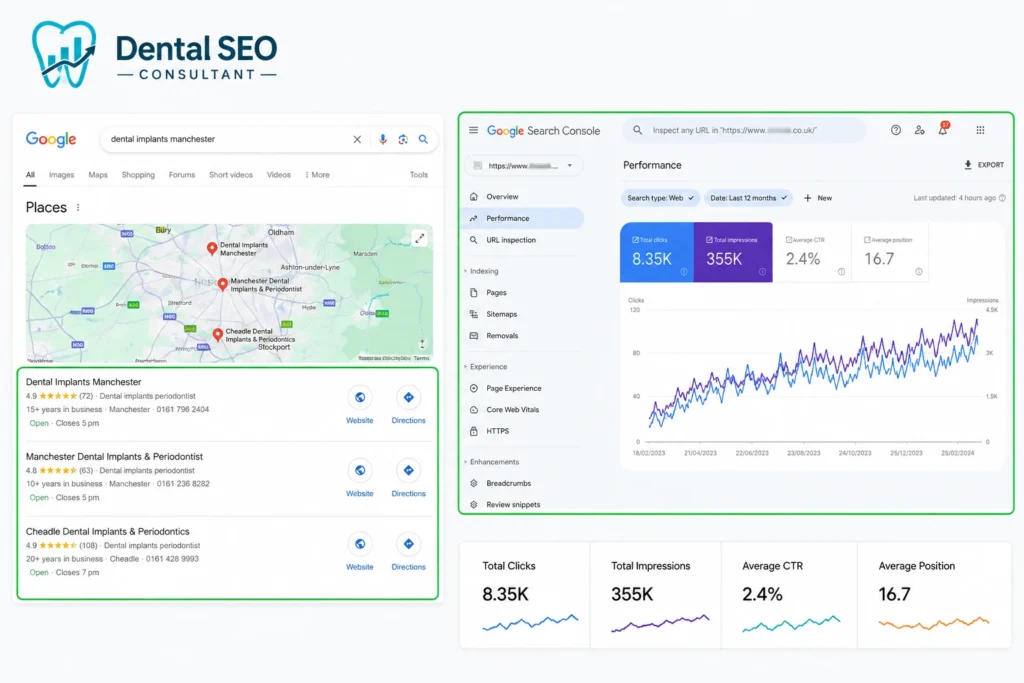The height and width of the screenshot is (683, 1024).
Task: Open Search Console notifications bell
Action: click(943, 129)
